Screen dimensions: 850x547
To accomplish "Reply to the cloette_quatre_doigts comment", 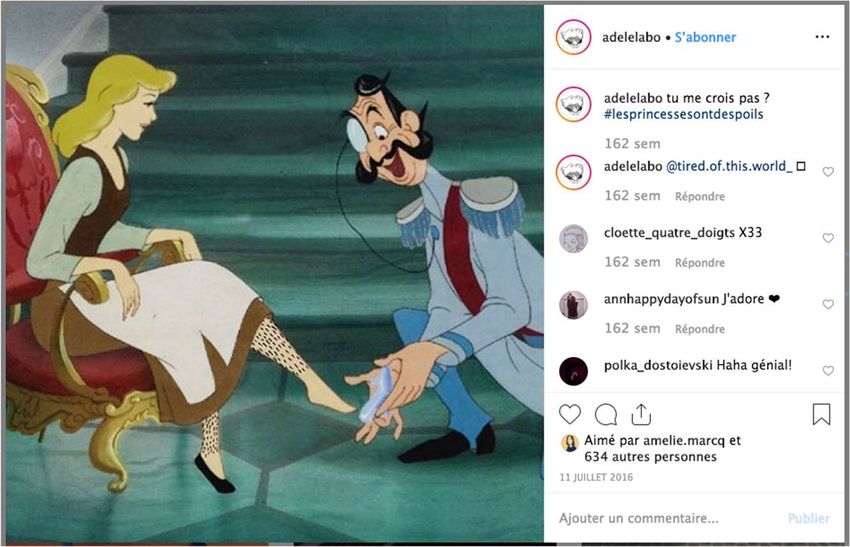I will 699,263.
